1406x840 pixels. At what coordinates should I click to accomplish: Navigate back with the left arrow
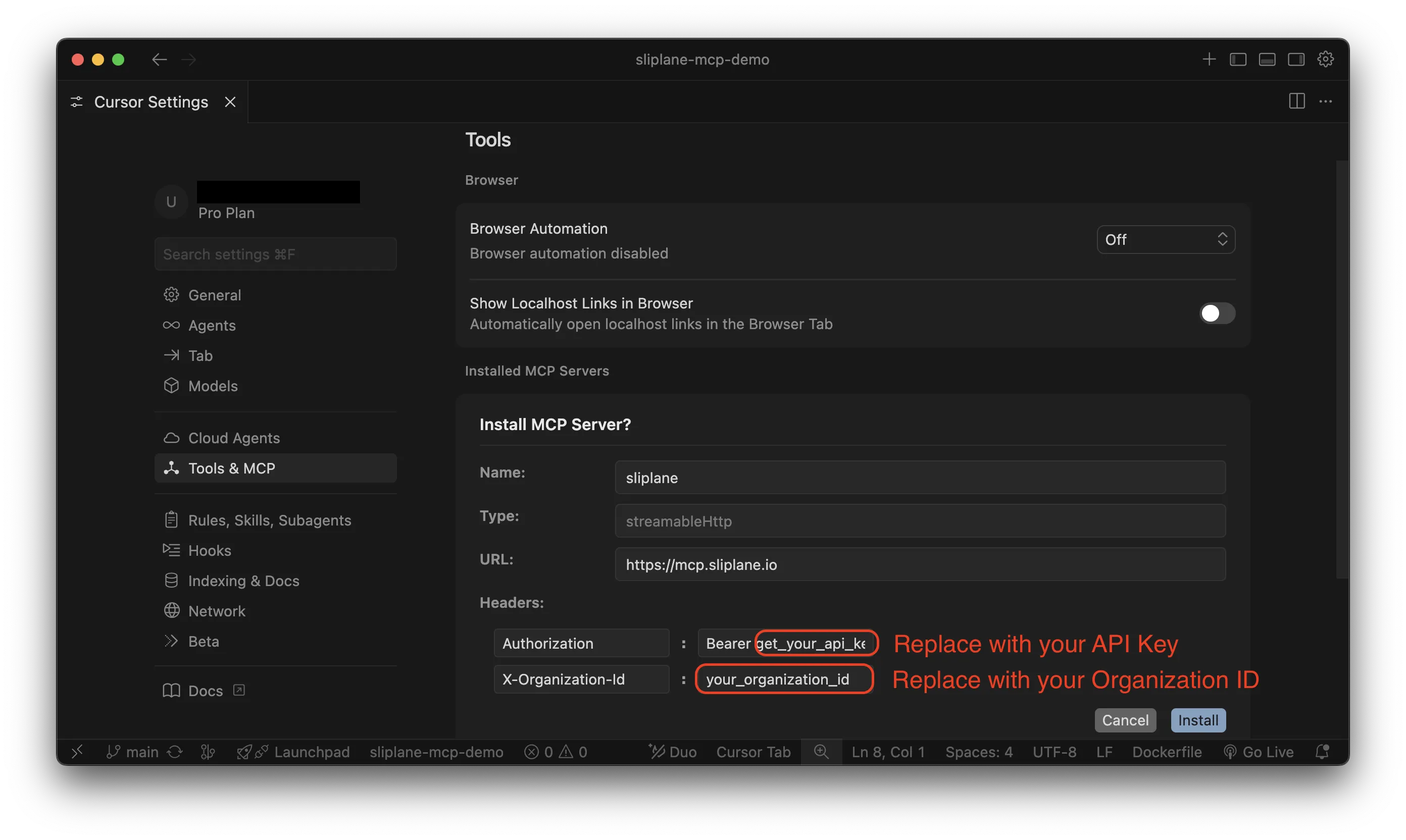pos(159,60)
